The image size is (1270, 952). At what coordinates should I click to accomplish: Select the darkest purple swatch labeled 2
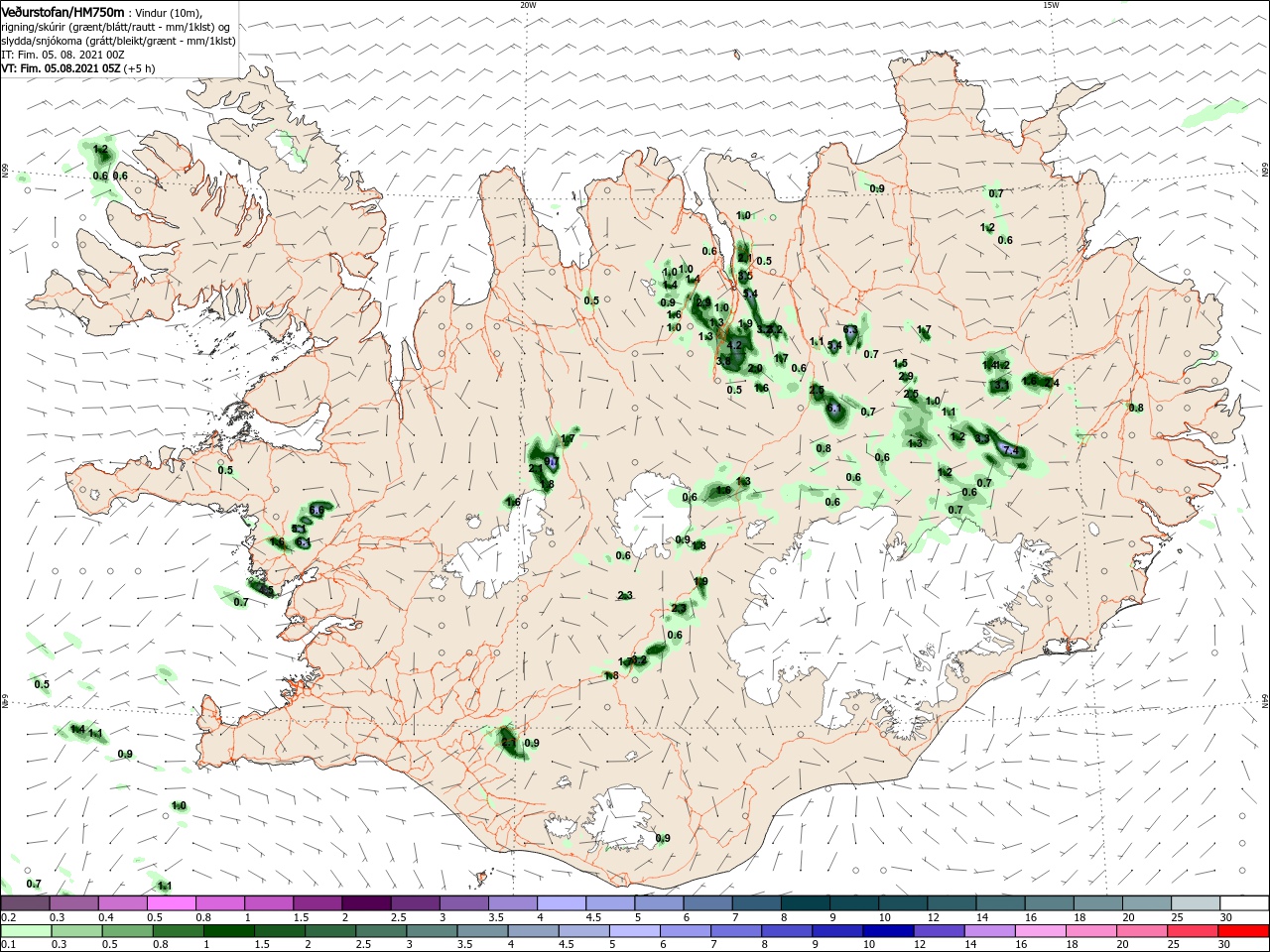point(366,903)
